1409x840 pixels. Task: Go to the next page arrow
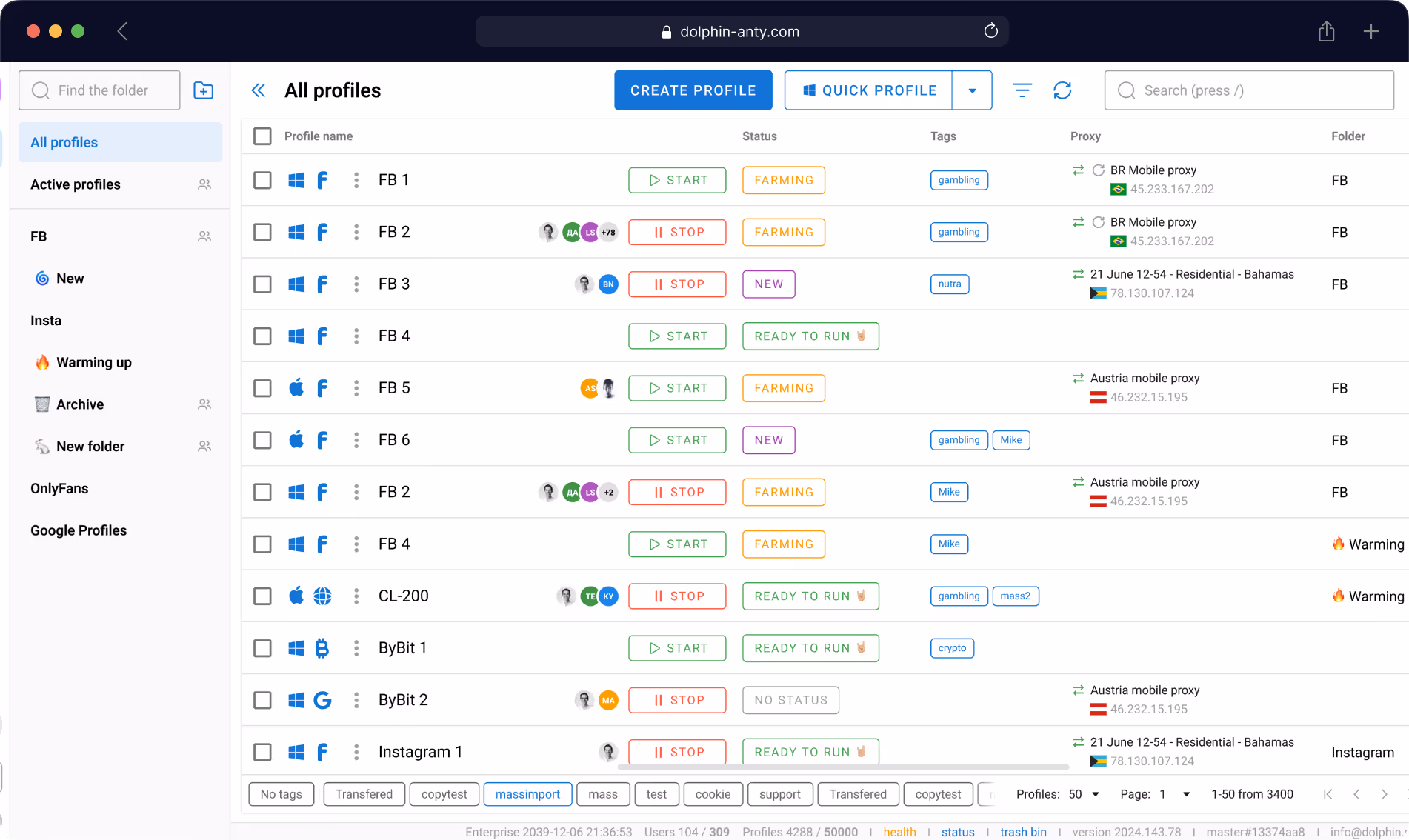1384,794
